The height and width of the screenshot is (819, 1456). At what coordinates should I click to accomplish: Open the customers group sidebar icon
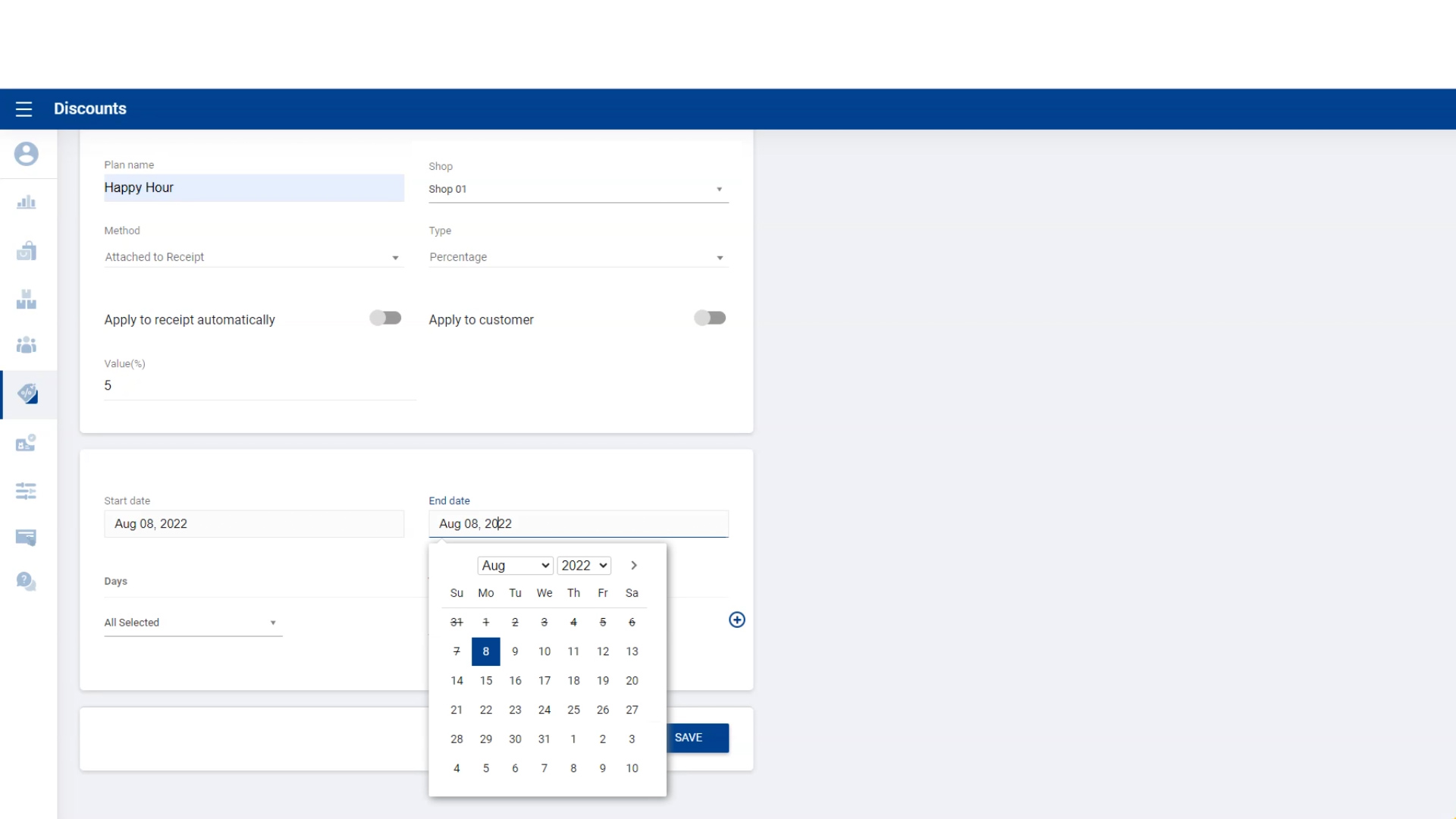pos(26,346)
